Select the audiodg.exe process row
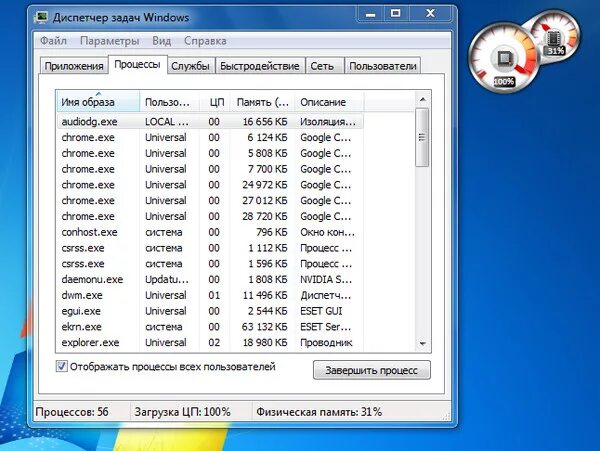Image resolution: width=600 pixels, height=451 pixels. click(210, 122)
